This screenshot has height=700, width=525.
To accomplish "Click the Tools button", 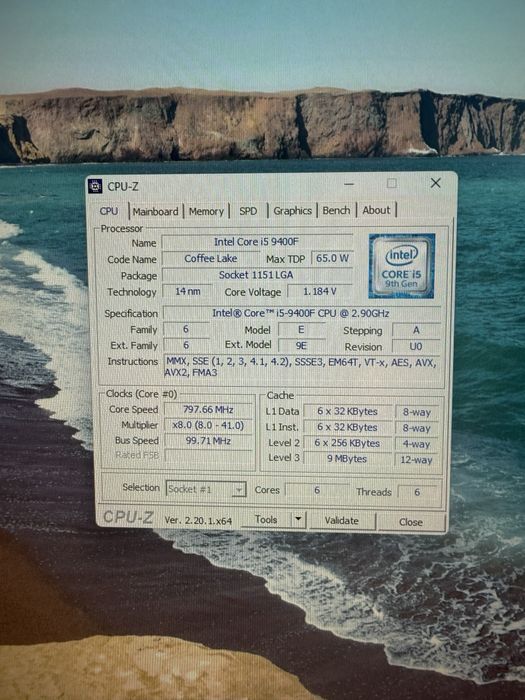I will [x=266, y=520].
